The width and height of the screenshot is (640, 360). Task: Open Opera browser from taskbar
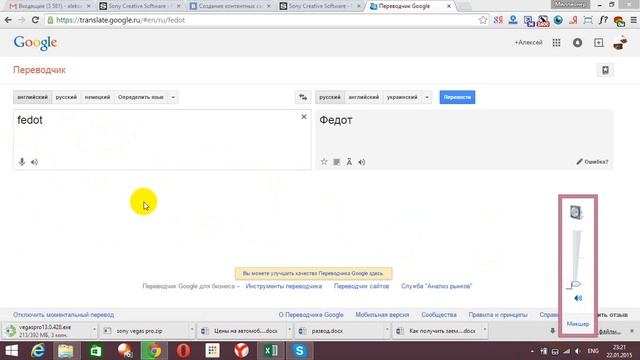(x=183, y=351)
